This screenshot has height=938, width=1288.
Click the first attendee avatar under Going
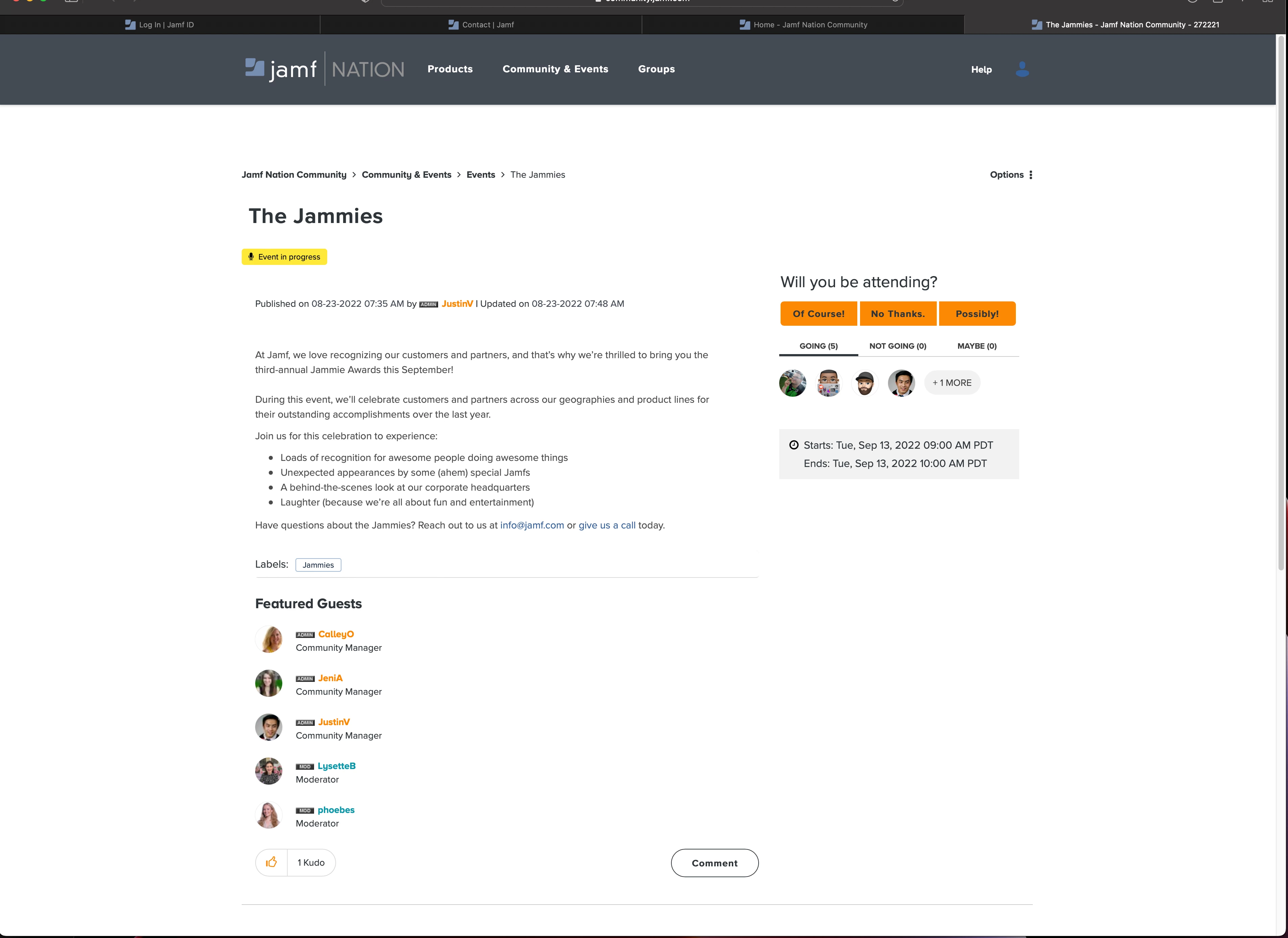point(792,383)
